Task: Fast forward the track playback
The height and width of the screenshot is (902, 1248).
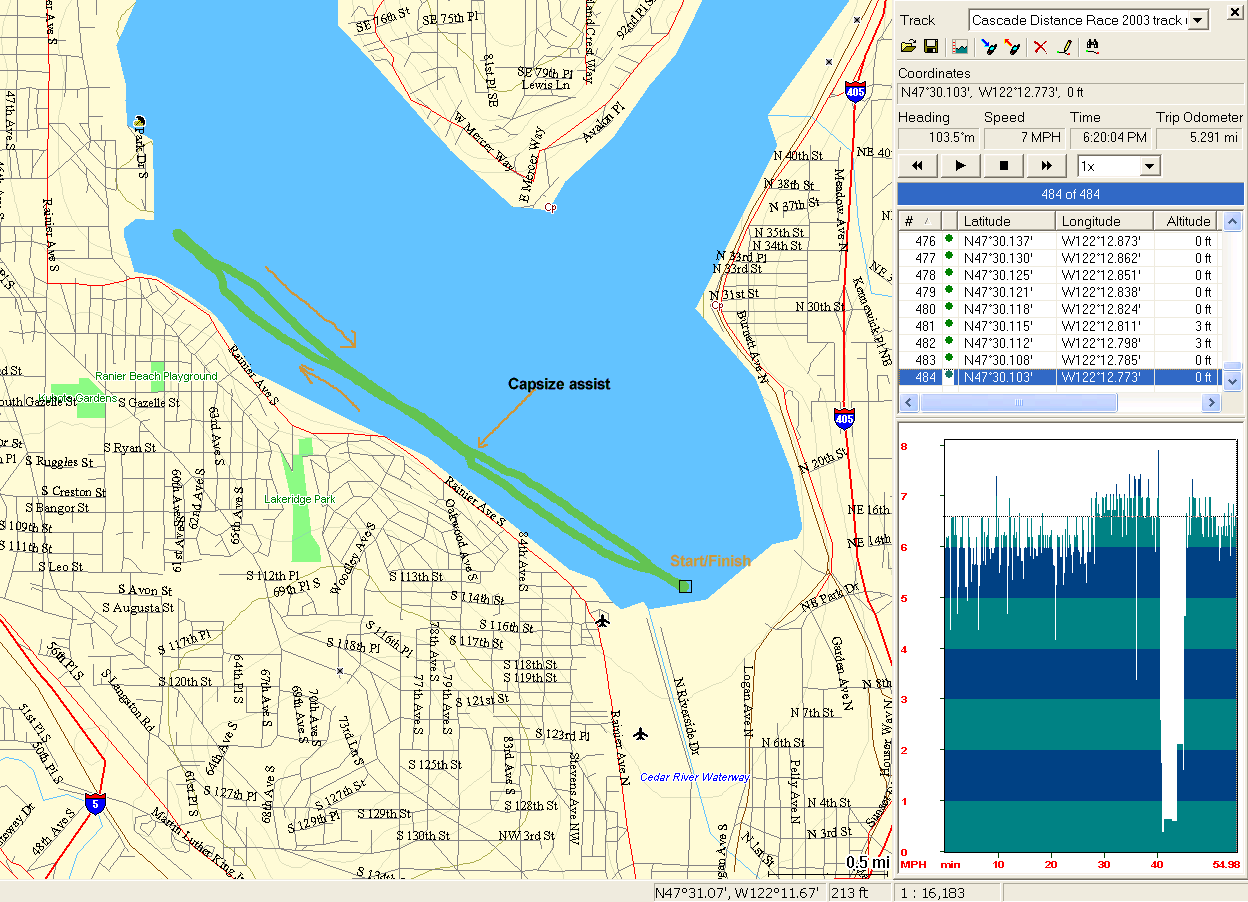Action: tap(1046, 166)
